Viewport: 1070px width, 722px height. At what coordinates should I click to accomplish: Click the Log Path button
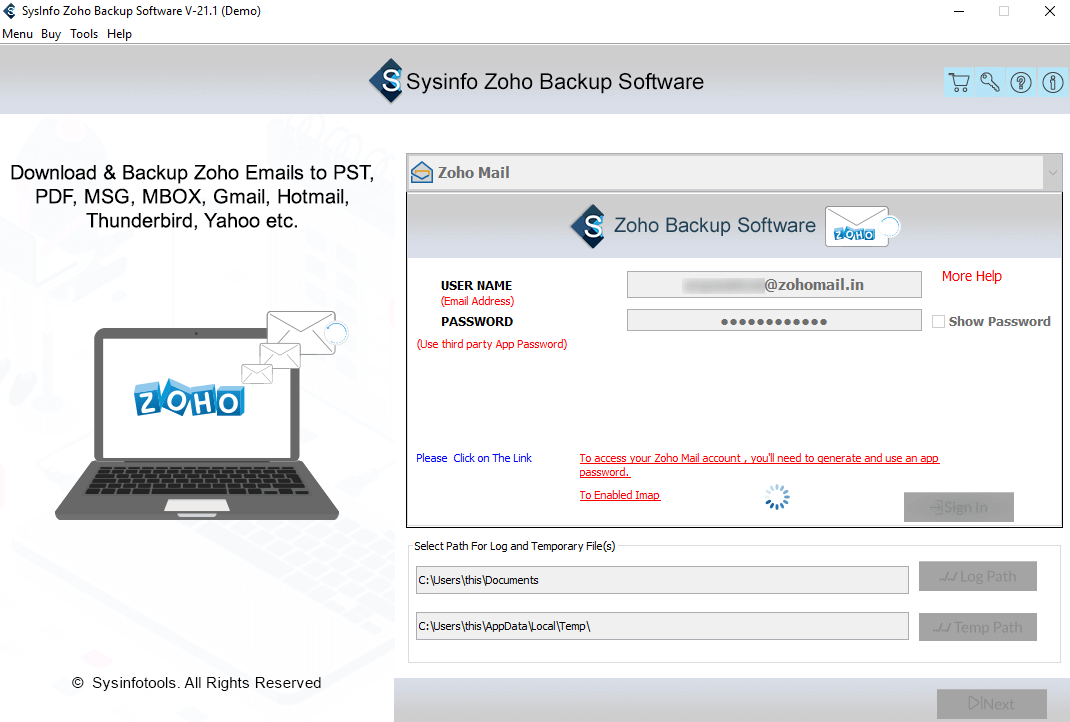pyautogui.click(x=978, y=577)
